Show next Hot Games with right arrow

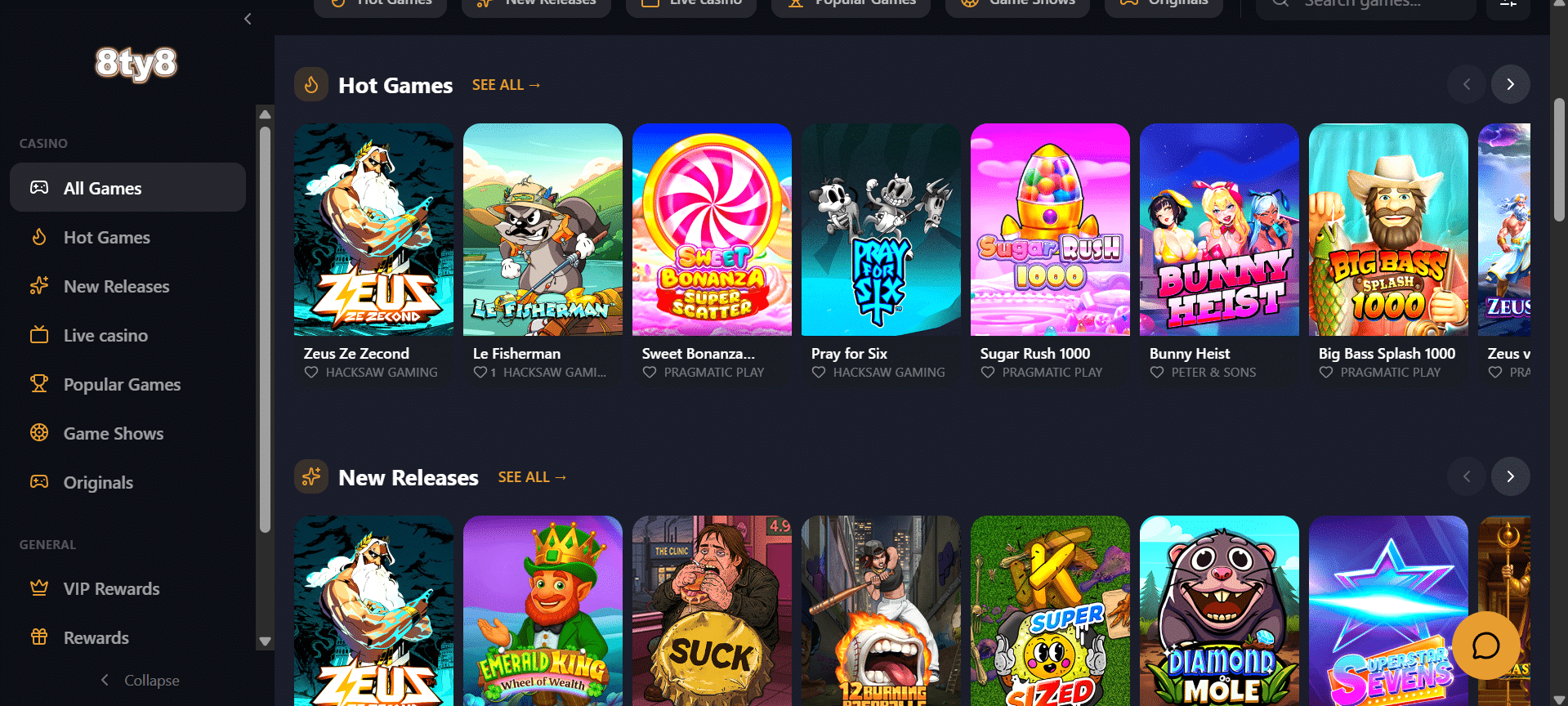[1510, 84]
